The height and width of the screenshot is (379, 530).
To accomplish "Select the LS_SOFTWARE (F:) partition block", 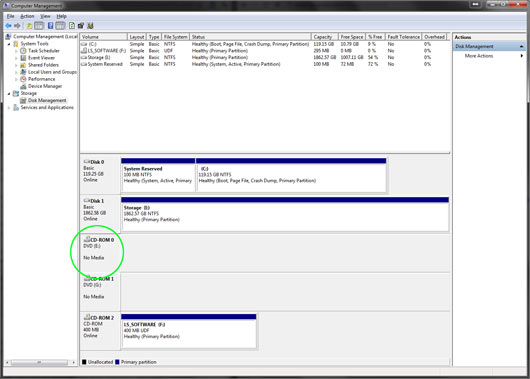I will [189, 331].
